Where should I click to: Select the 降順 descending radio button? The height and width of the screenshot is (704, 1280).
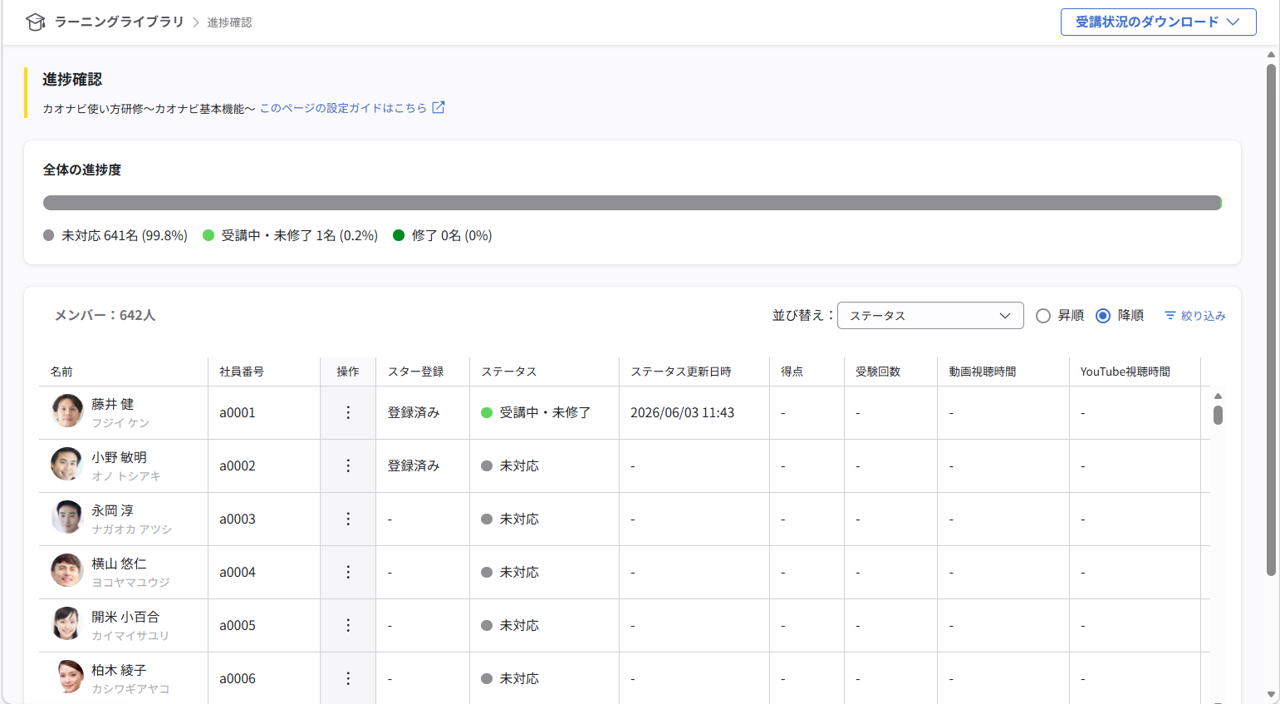click(1103, 316)
